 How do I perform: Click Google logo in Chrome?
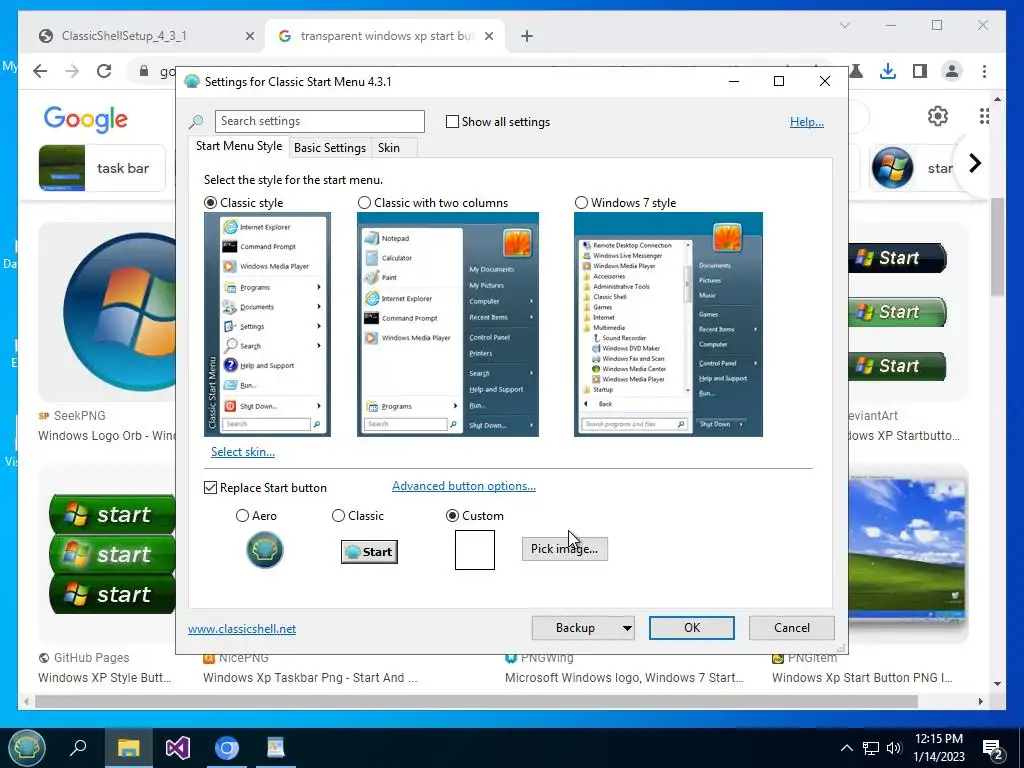coord(86,119)
